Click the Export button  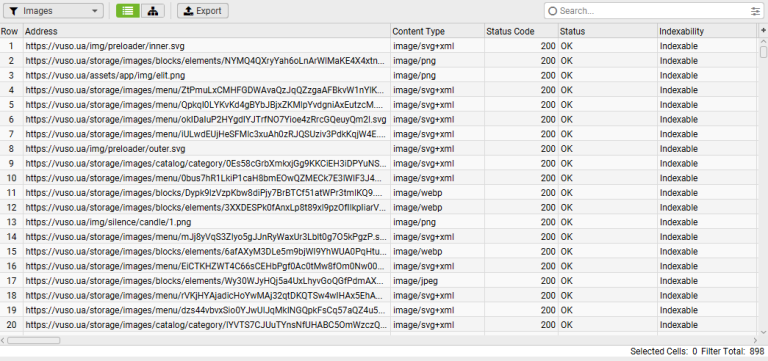(203, 11)
